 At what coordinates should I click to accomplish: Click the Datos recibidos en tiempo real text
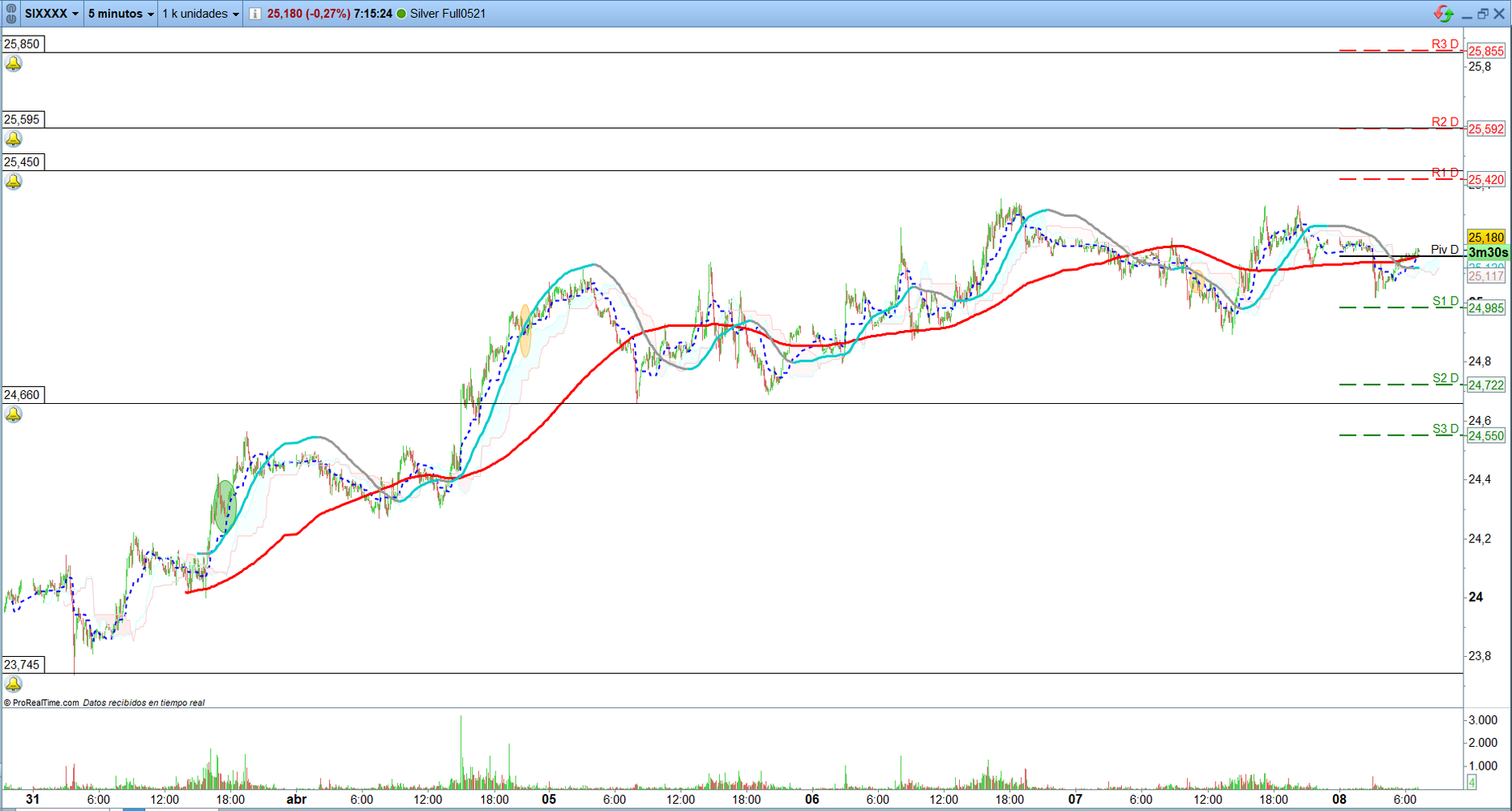pyautogui.click(x=144, y=703)
